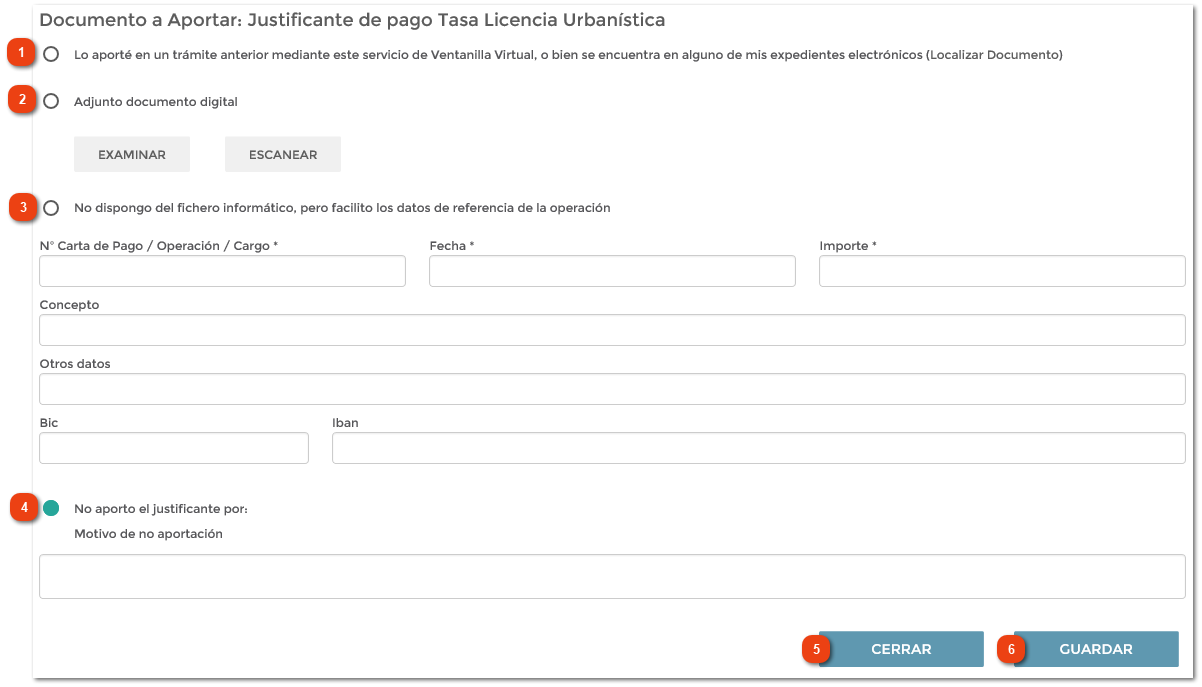Viewport: 1202px width, 687px height.
Task: Click the EXAMINAR button
Action: pyautogui.click(x=131, y=153)
